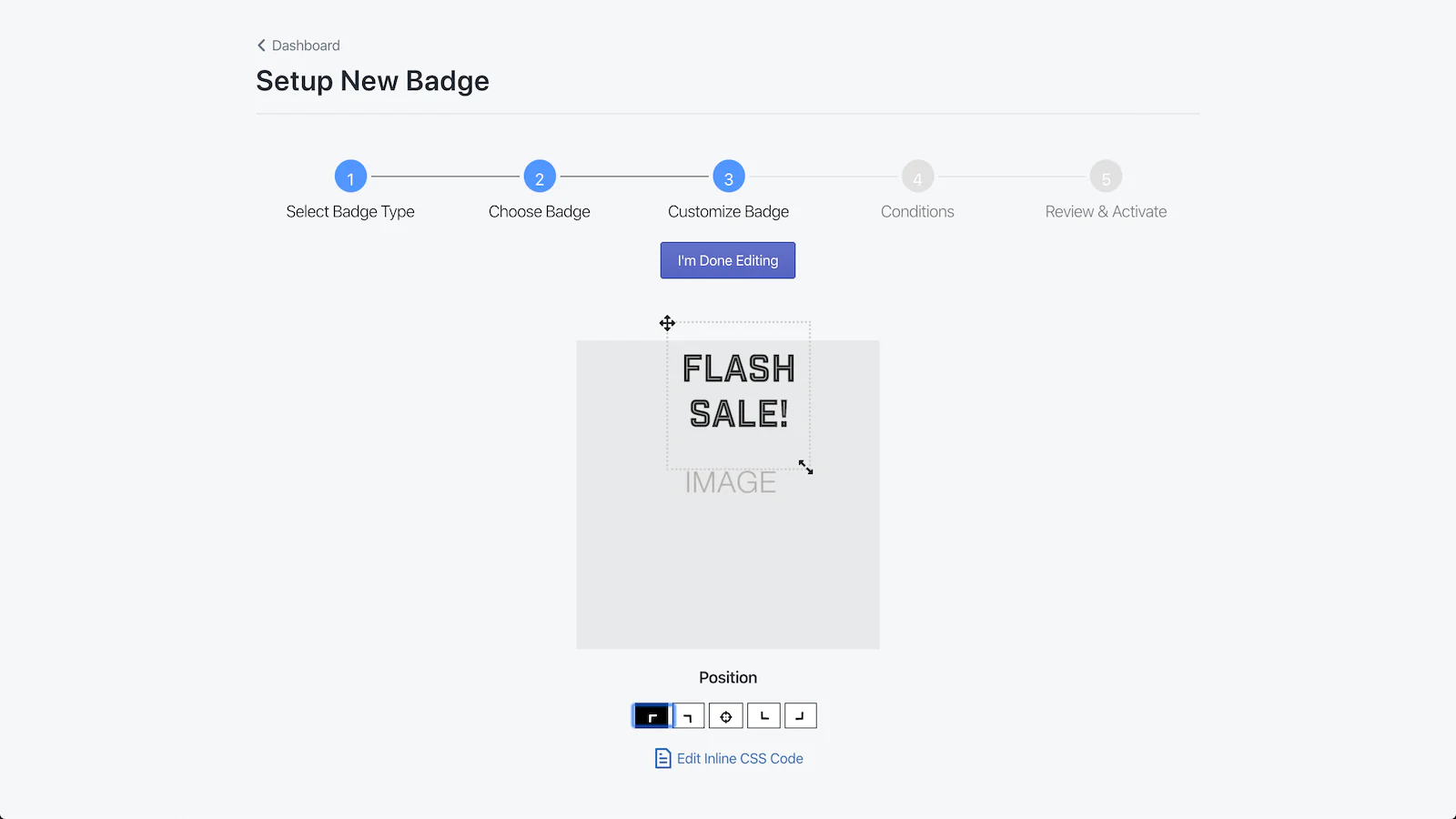Go back to Dashboard link
The height and width of the screenshot is (819, 1456).
(x=306, y=45)
